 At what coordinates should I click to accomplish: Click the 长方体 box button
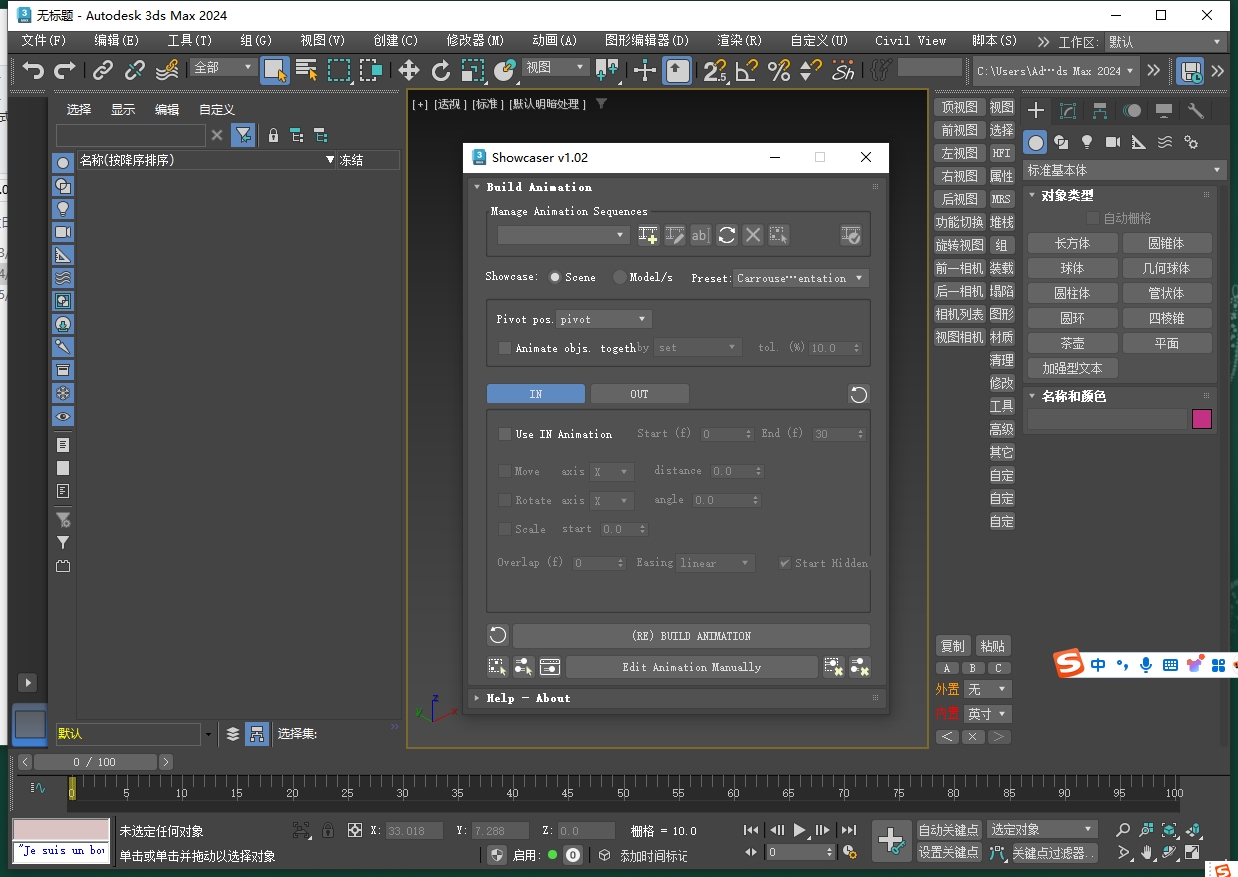click(1072, 243)
